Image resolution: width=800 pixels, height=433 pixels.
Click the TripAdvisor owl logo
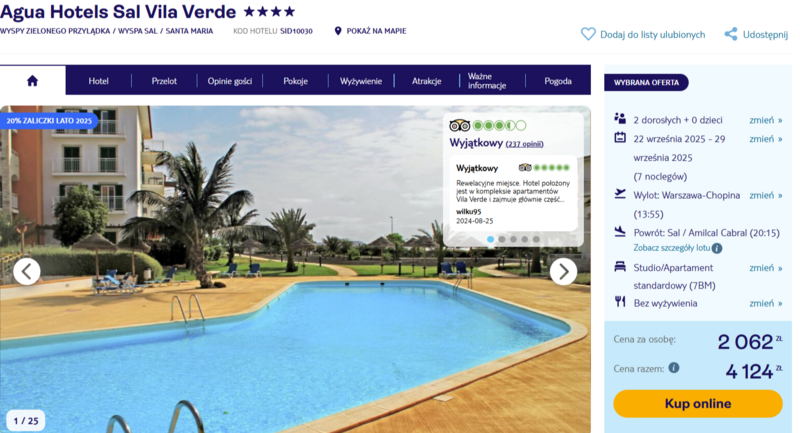coord(459,125)
